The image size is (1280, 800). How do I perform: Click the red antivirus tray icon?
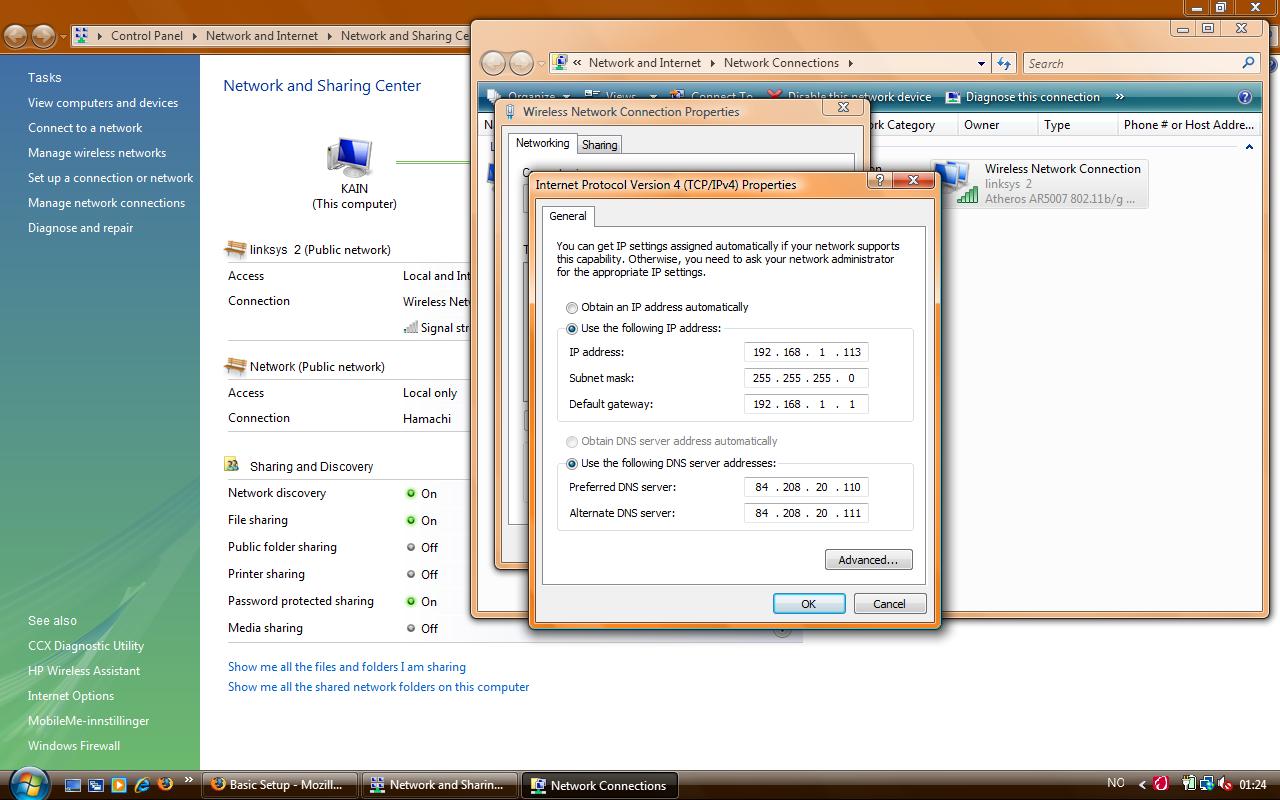[1161, 785]
